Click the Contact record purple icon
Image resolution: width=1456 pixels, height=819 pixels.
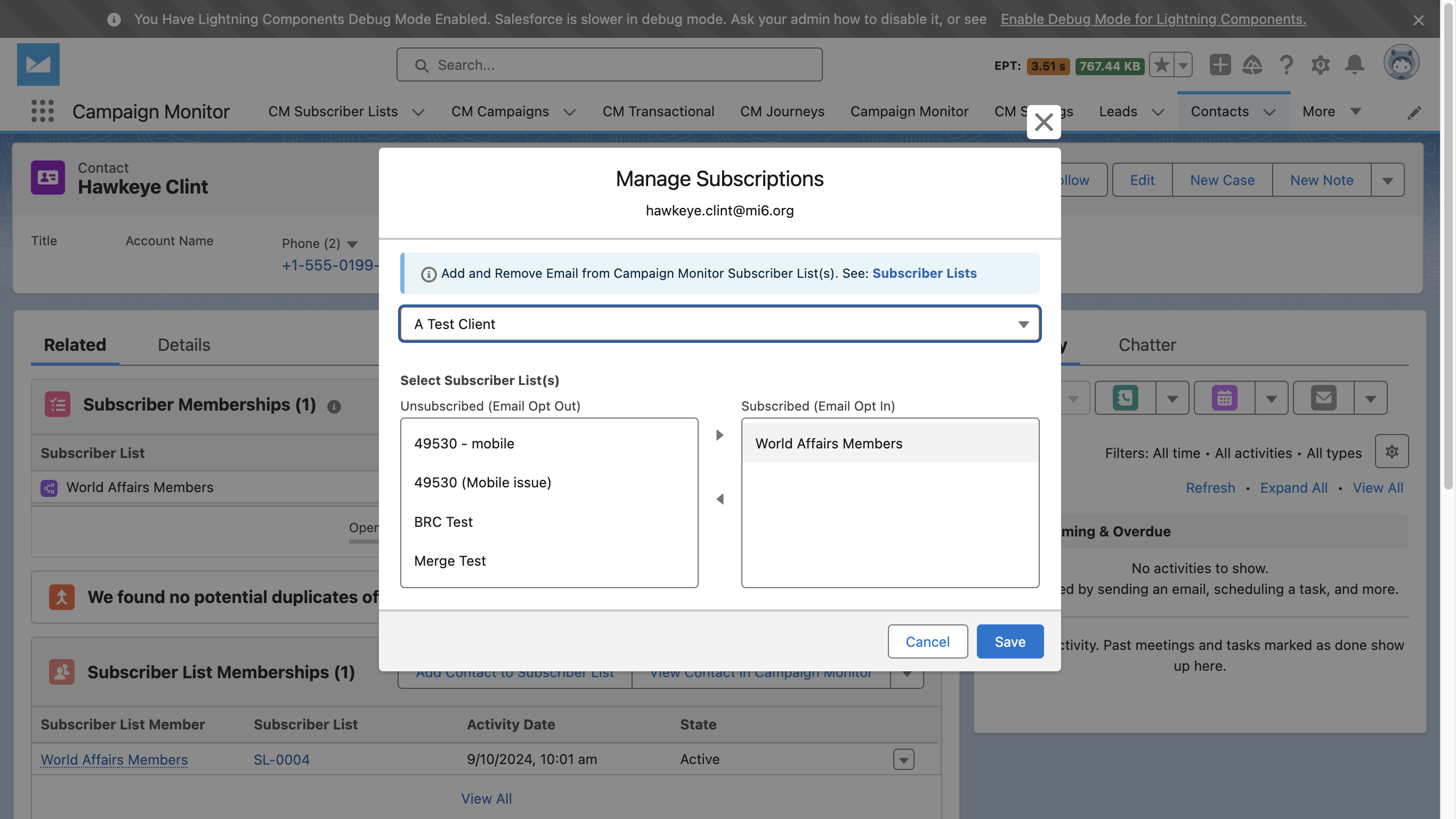point(48,178)
